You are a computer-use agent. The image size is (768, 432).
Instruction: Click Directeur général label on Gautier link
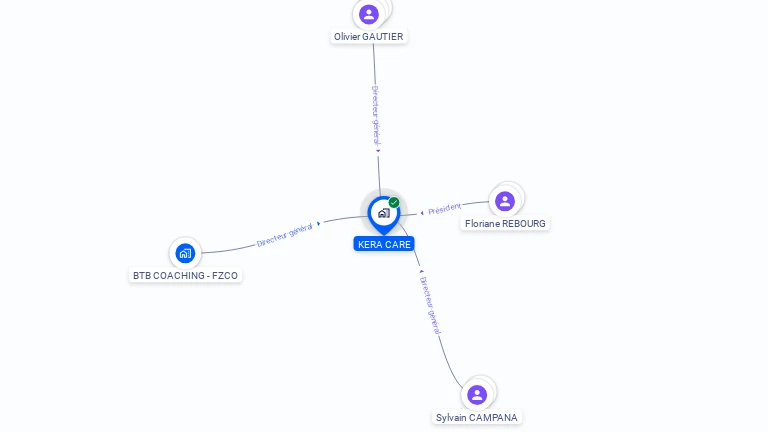click(376, 115)
